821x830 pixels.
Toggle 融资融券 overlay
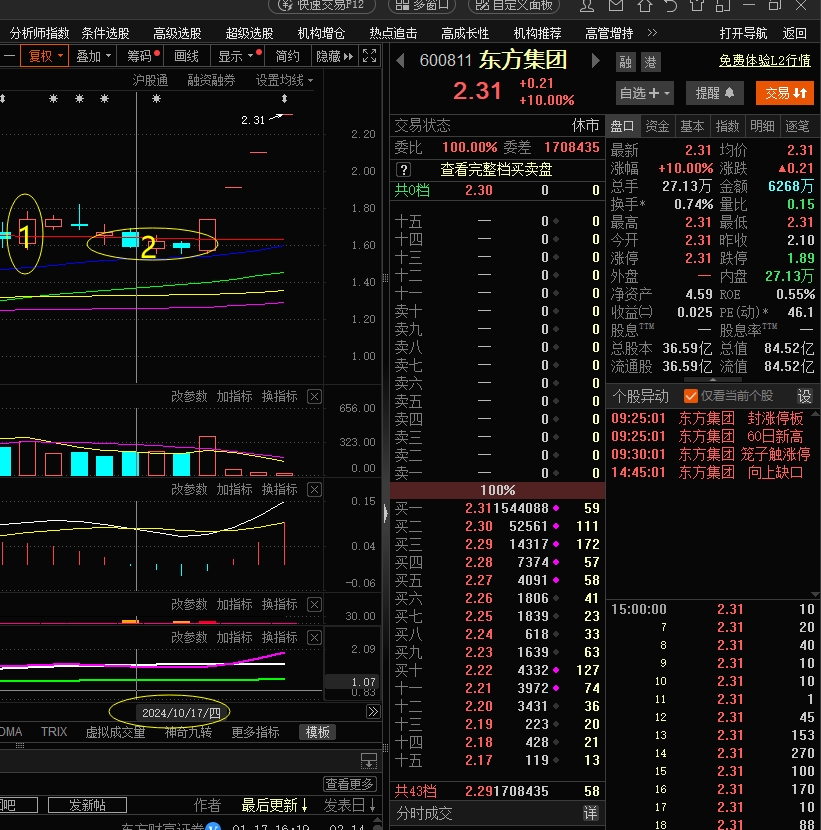[211, 80]
